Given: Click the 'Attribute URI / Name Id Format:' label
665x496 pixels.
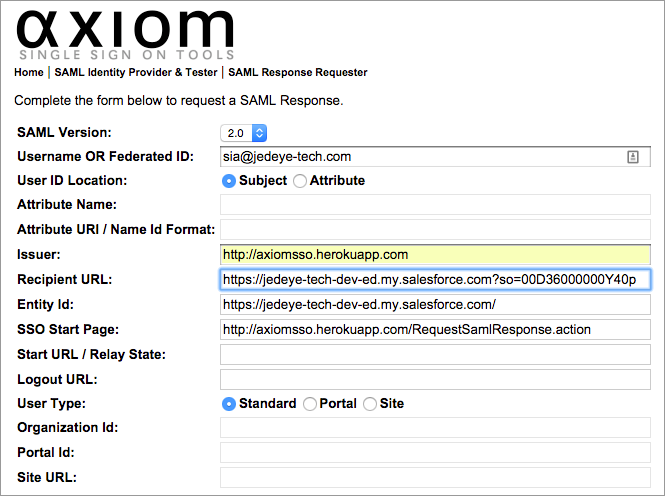Looking at the screenshot, I should click(116, 230).
